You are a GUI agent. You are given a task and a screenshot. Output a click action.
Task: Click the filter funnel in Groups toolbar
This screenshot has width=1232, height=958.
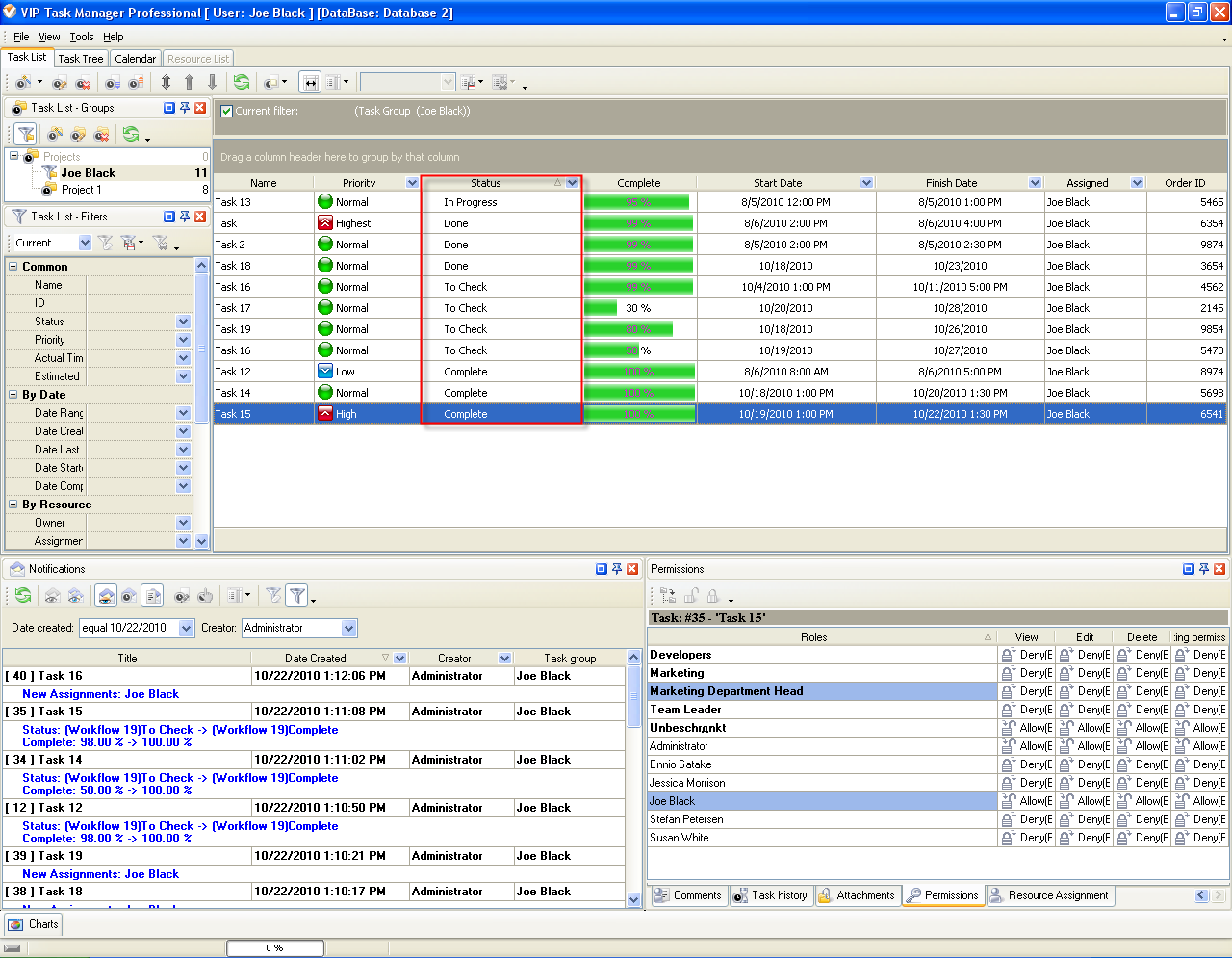pos(26,135)
